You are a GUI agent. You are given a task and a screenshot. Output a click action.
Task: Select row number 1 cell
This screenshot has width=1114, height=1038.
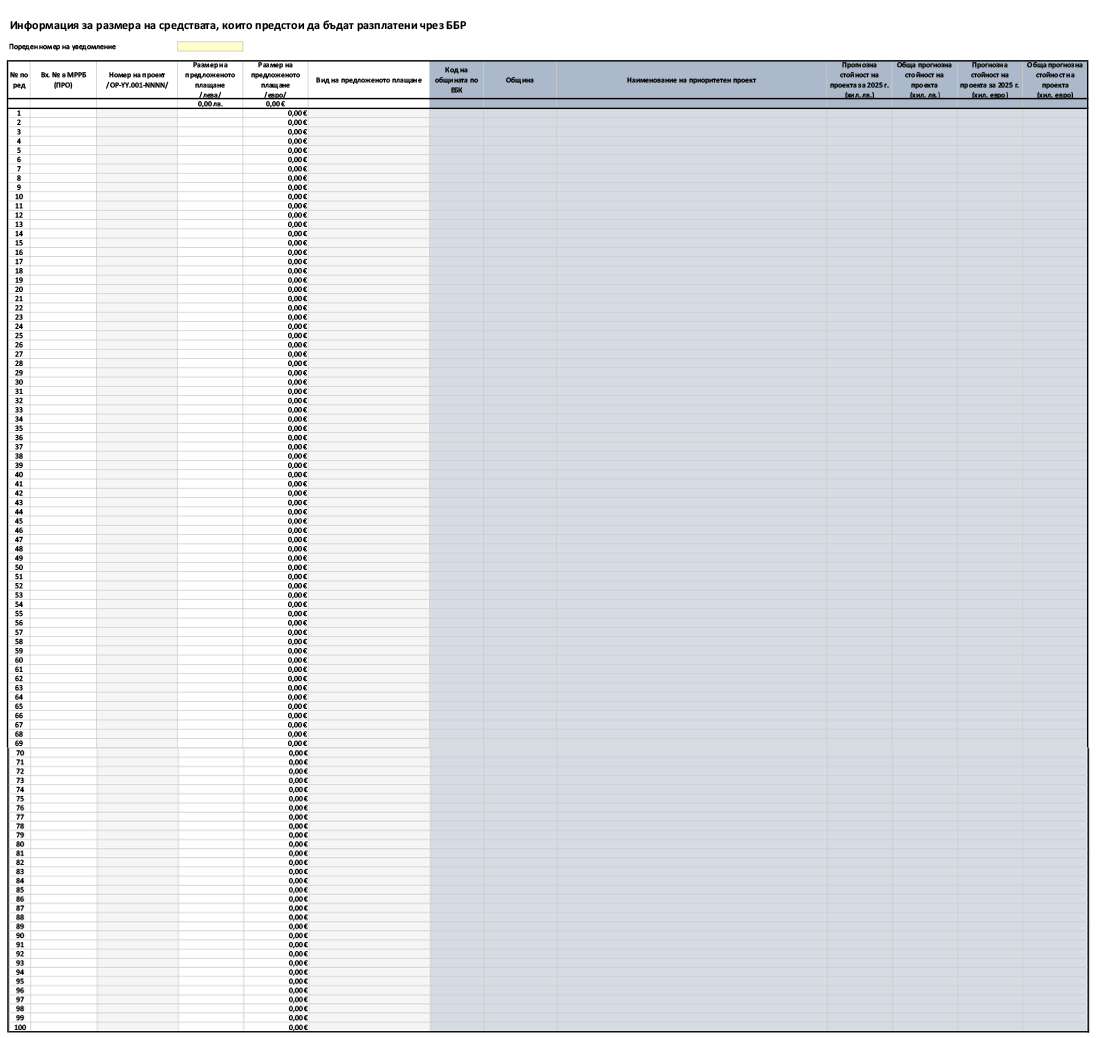point(18,114)
